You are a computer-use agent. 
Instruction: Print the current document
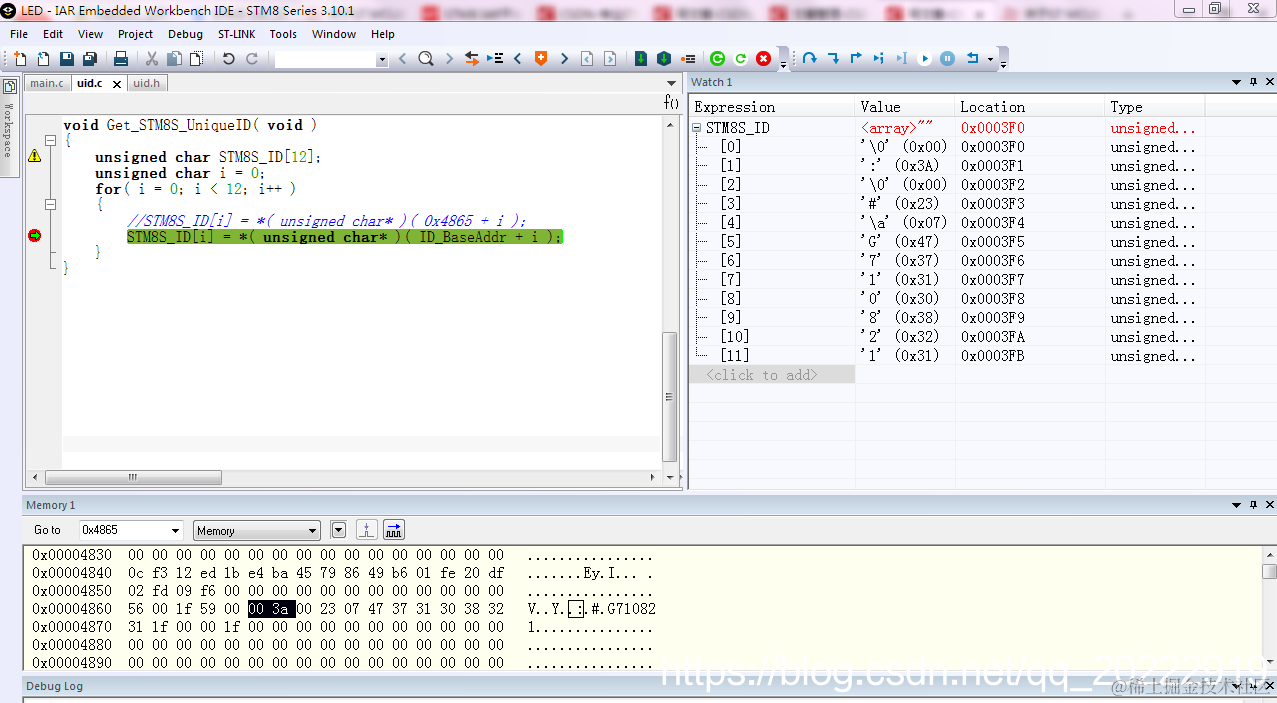(x=121, y=59)
